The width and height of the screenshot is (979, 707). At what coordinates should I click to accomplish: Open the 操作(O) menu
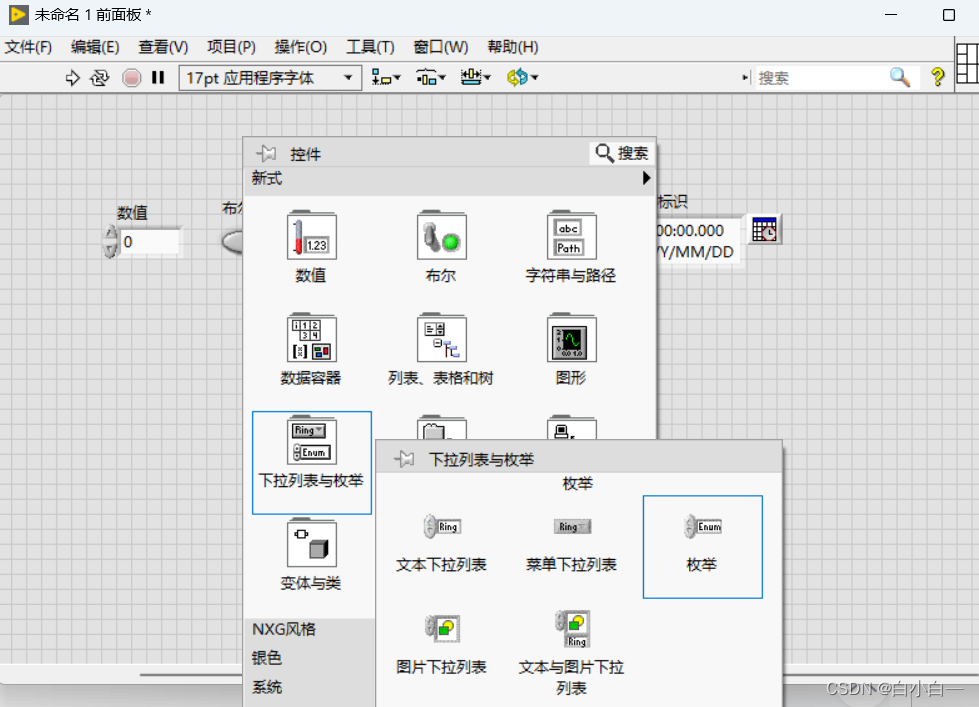click(300, 47)
